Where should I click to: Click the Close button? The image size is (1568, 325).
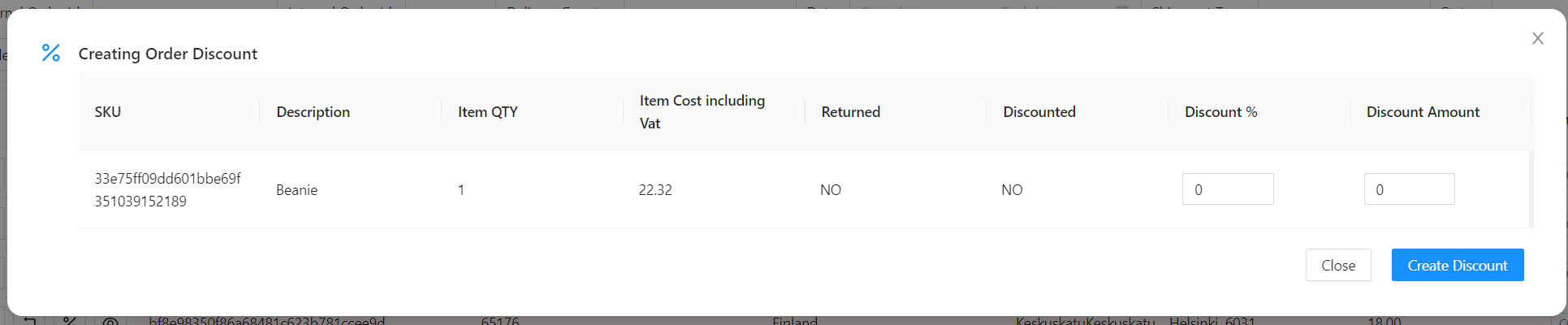click(x=1338, y=265)
